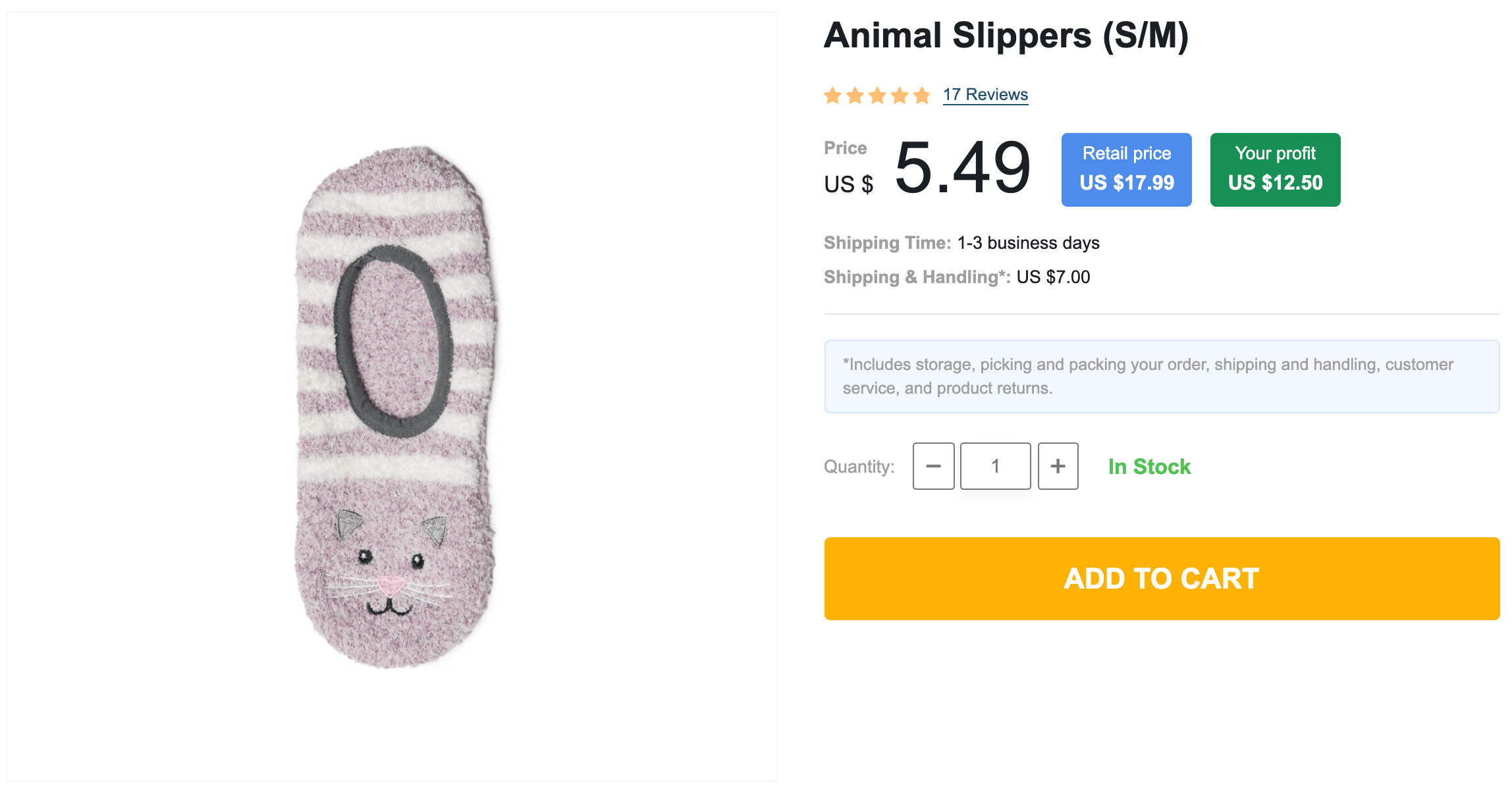Screen dimensions: 1512x794
Task: Click the fourth rating star
Action: [x=900, y=96]
